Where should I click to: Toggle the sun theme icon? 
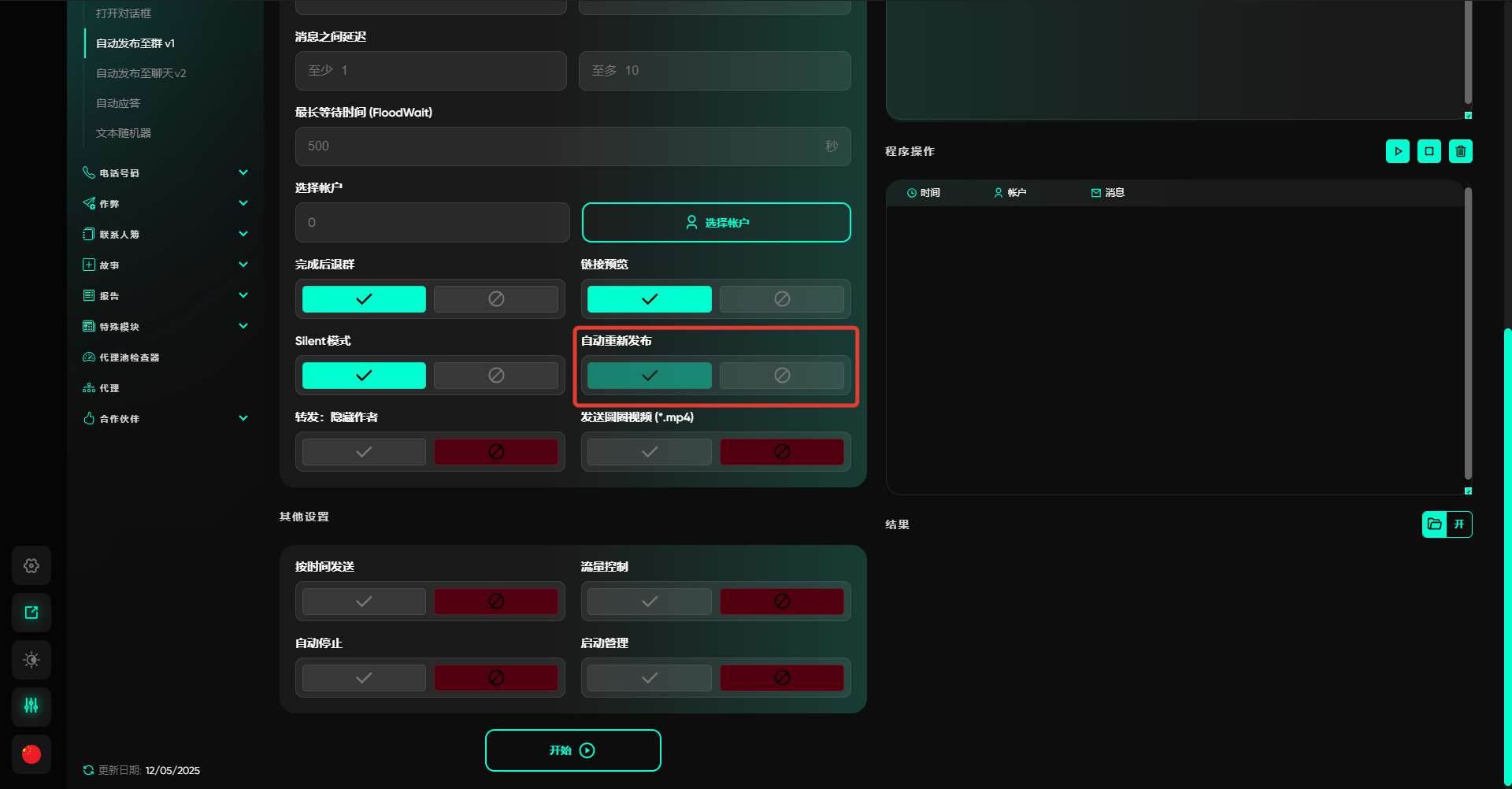click(31, 660)
